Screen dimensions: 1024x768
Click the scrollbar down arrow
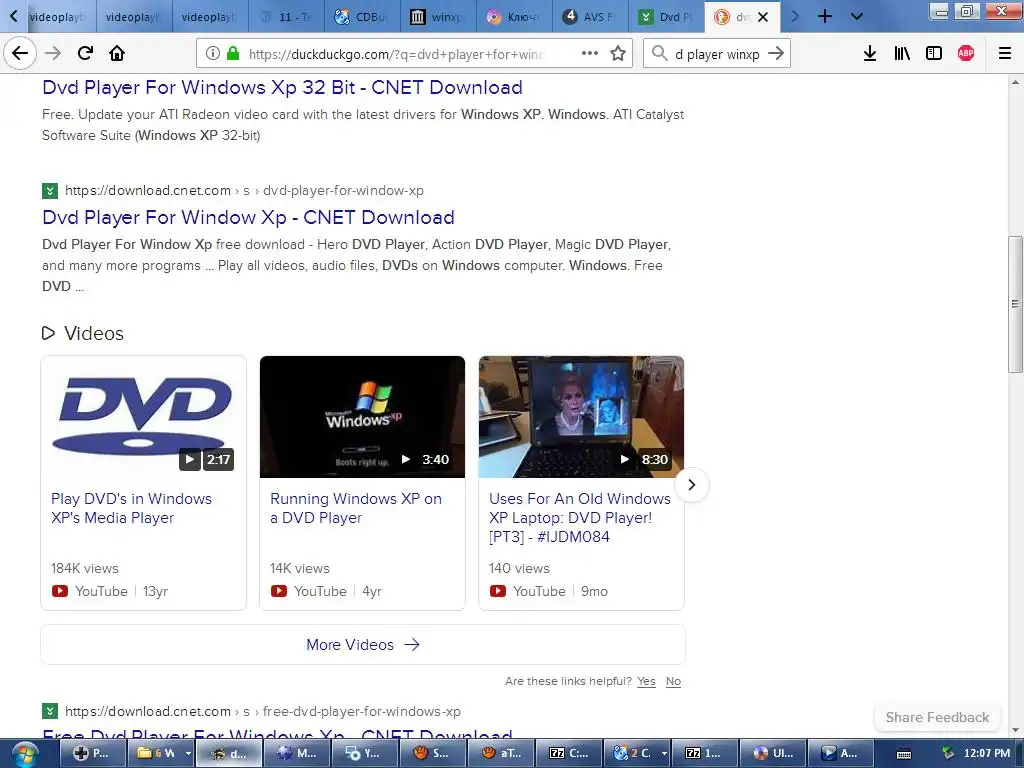point(1015,730)
